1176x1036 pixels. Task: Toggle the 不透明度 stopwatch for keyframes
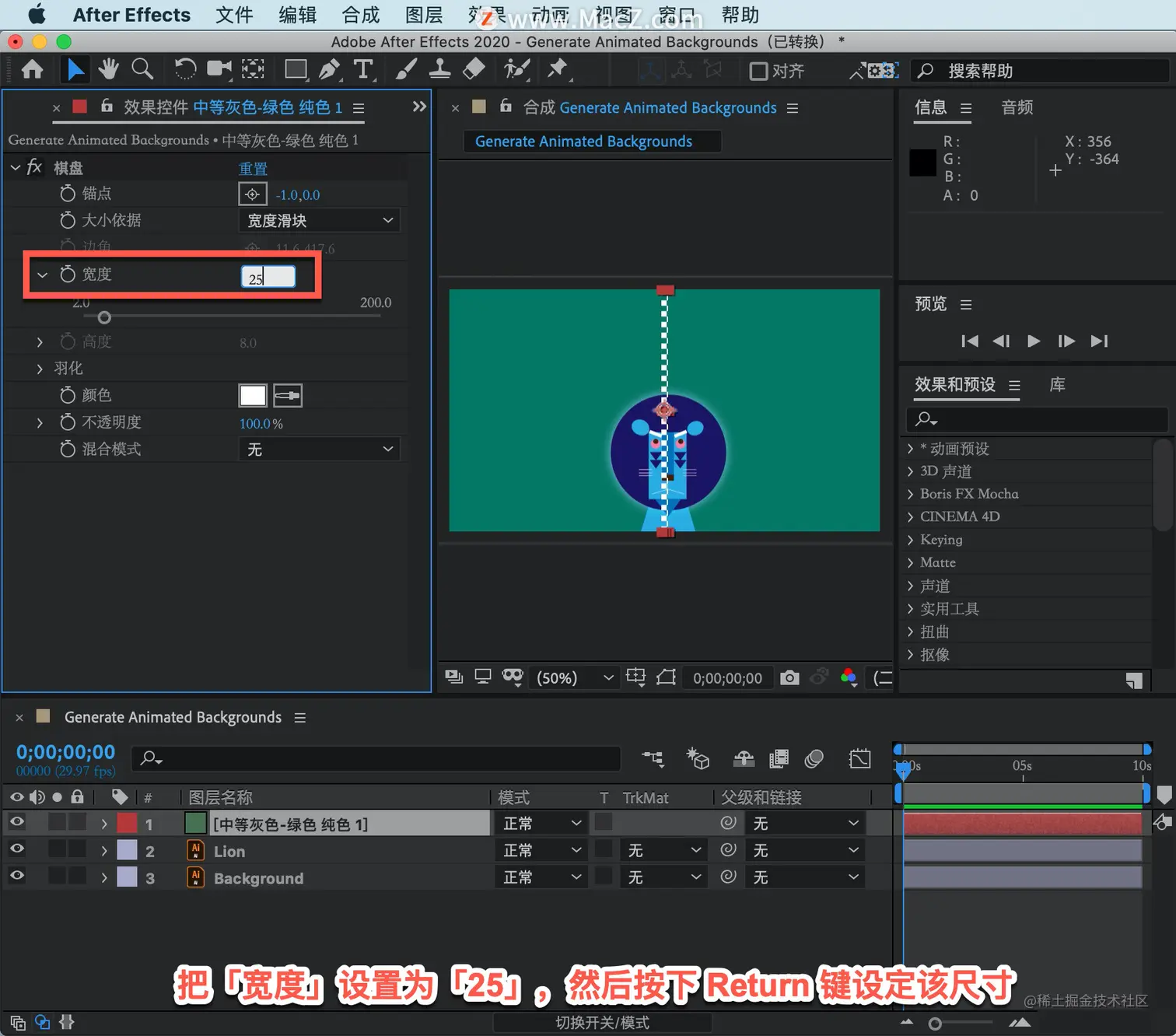click(68, 422)
